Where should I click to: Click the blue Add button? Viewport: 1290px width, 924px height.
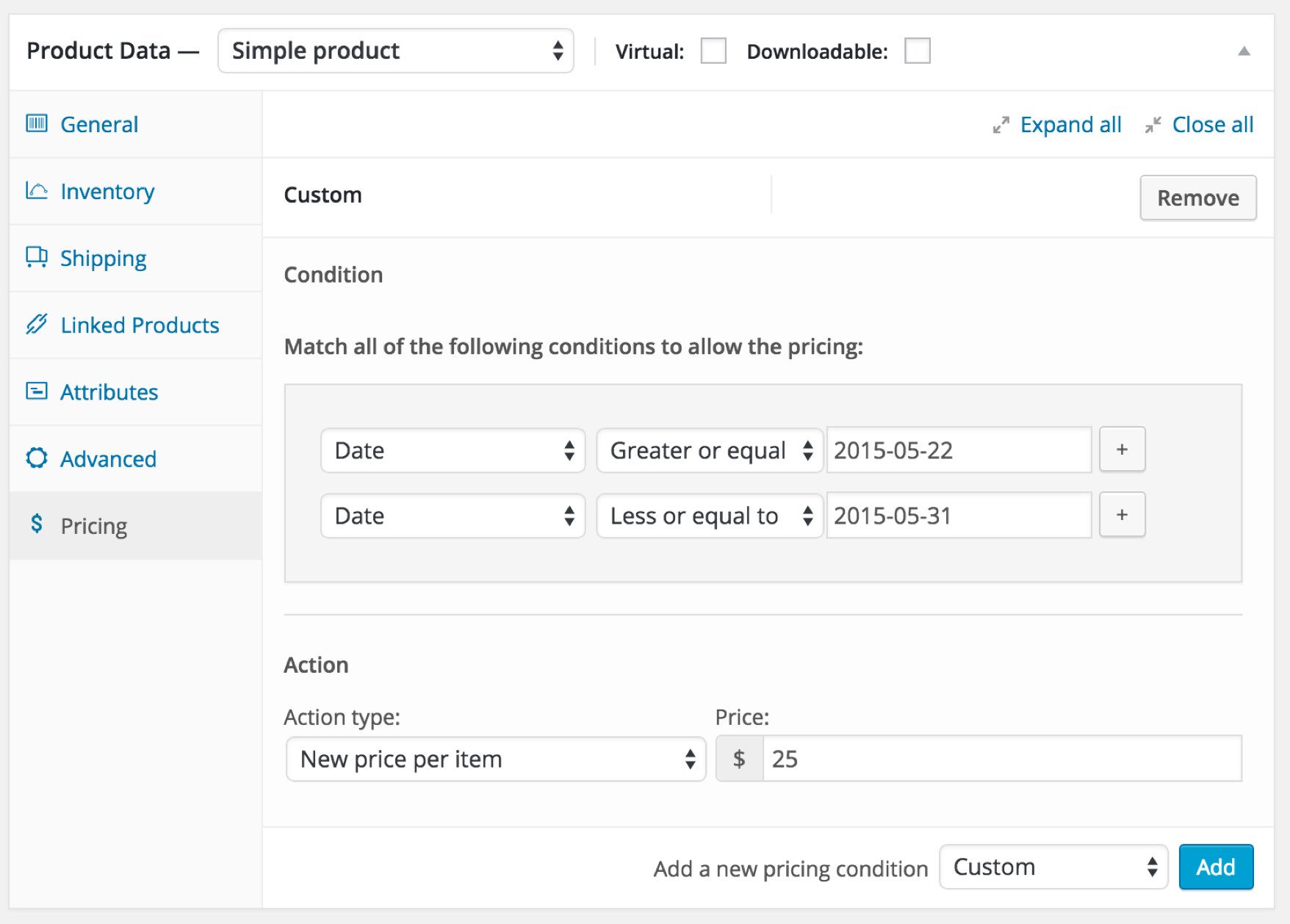pos(1215,867)
